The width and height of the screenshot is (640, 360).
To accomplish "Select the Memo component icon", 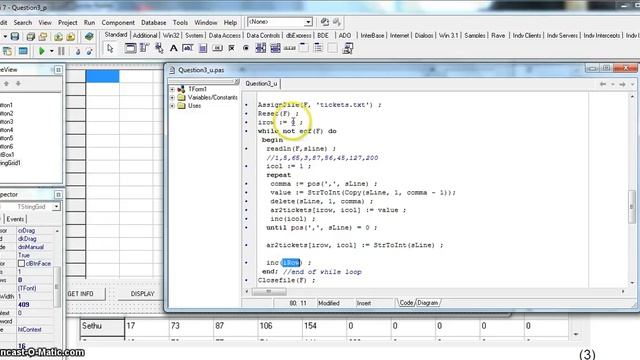I will click(202, 49).
